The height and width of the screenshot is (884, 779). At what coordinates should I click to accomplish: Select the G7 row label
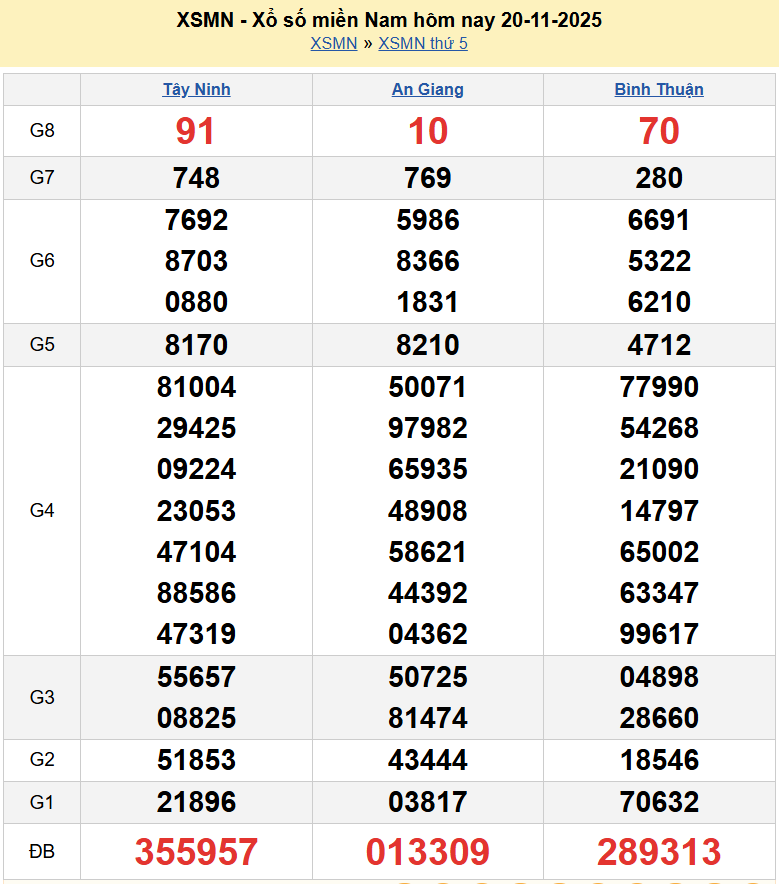click(42, 178)
